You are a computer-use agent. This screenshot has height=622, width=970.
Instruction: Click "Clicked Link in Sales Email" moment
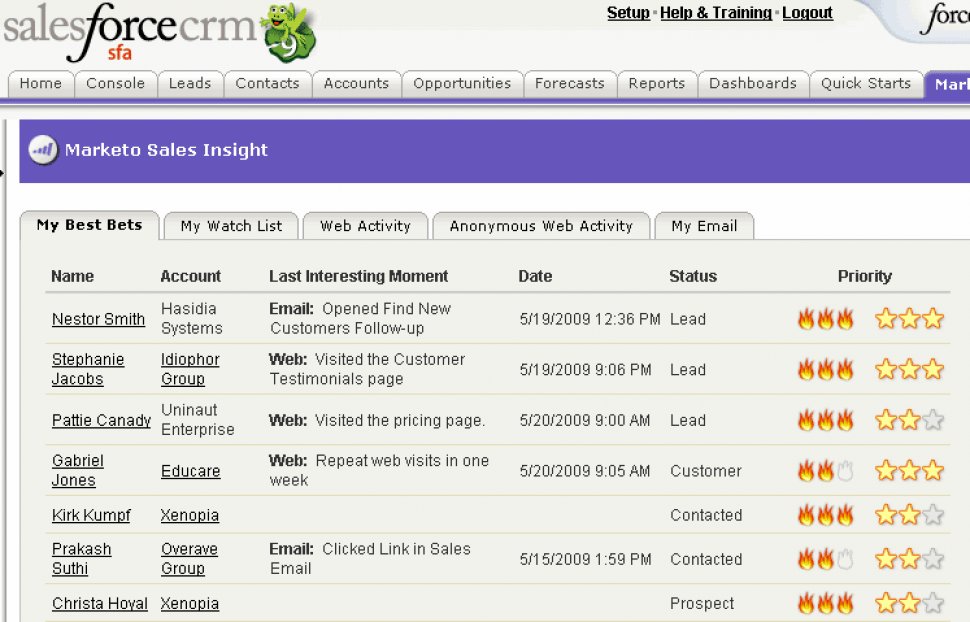370,559
